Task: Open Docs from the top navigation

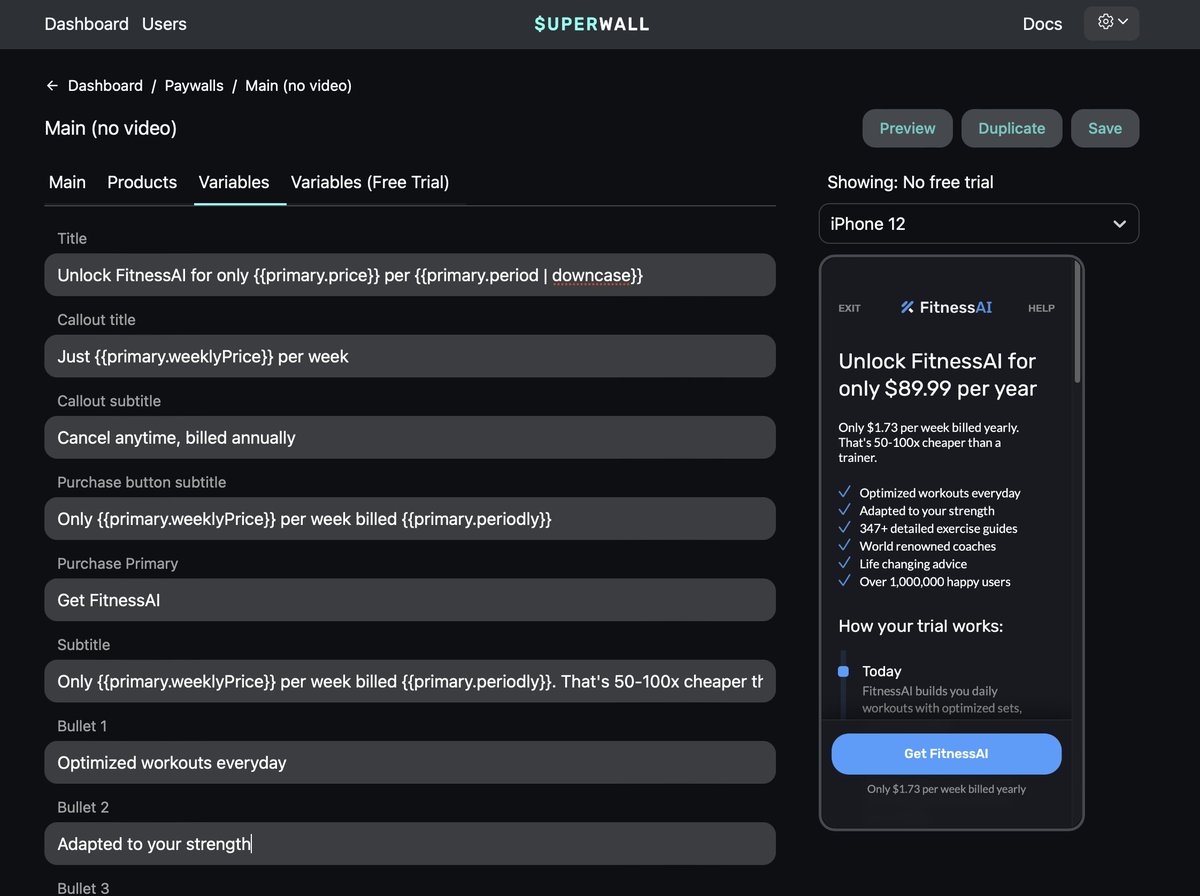Action: pos(1042,24)
